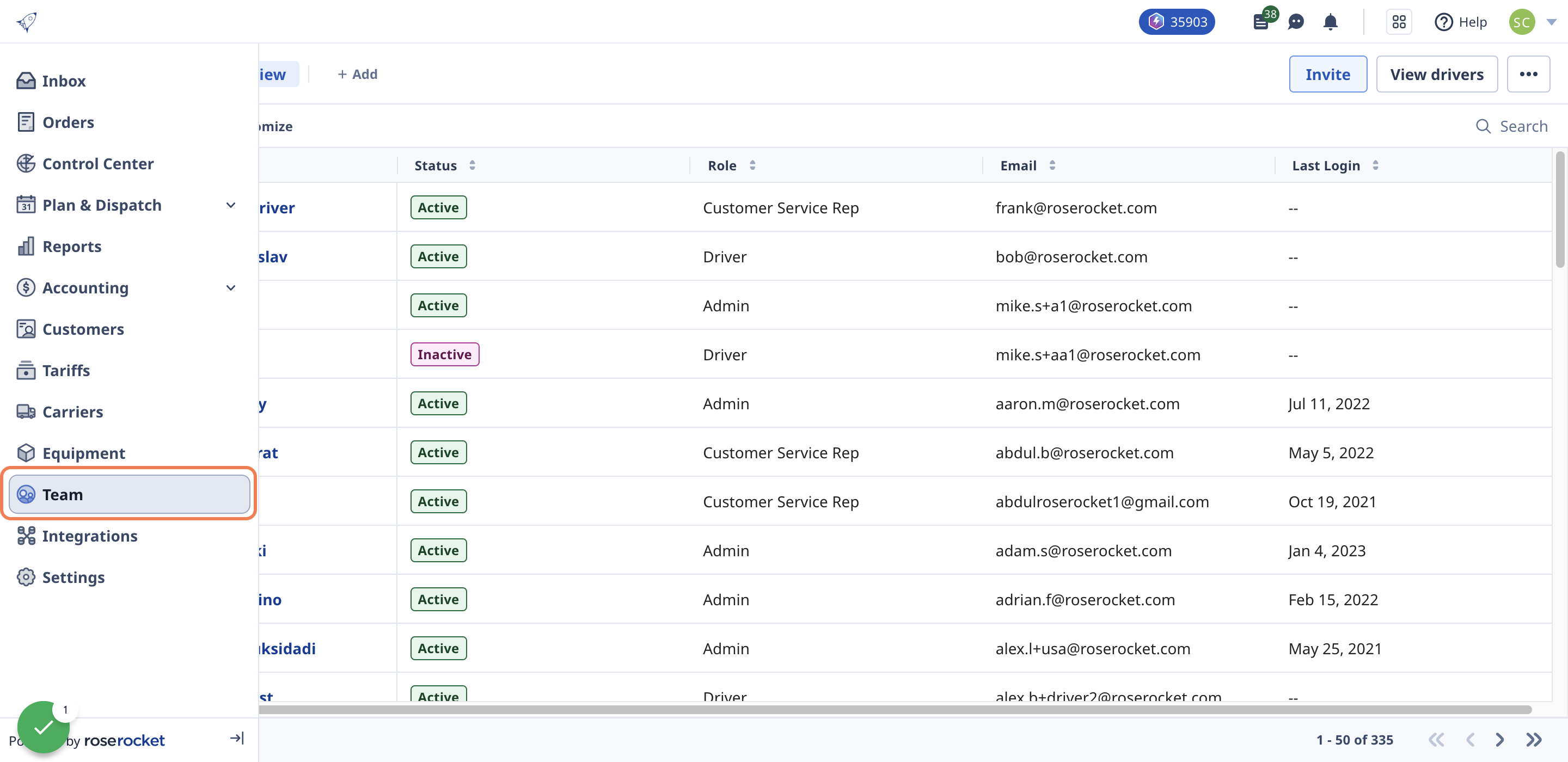Click the roserocket branding text

[124, 741]
